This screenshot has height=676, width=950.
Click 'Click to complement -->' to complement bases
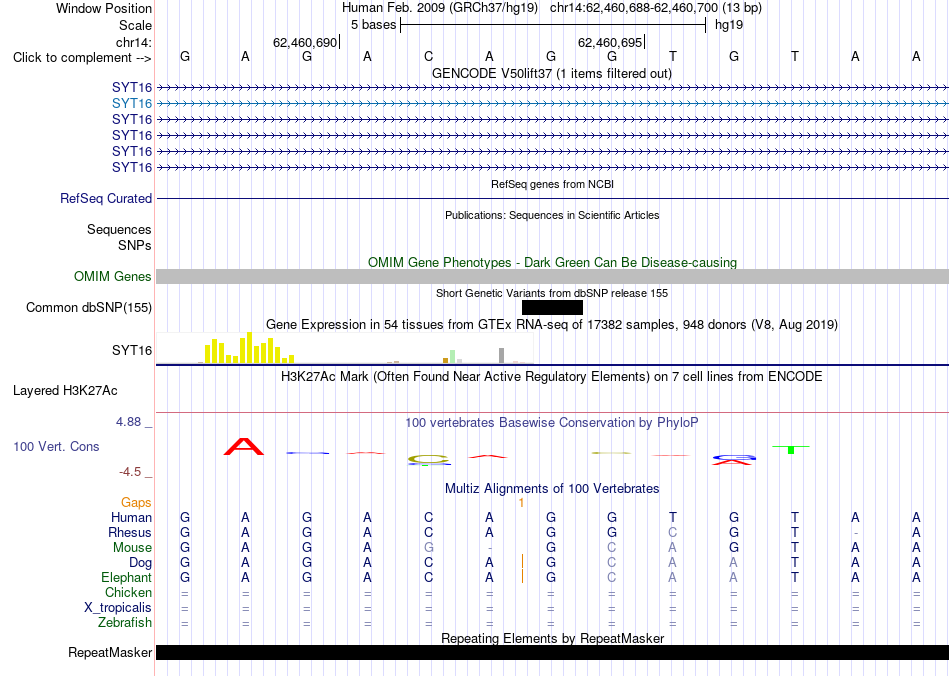82,58
